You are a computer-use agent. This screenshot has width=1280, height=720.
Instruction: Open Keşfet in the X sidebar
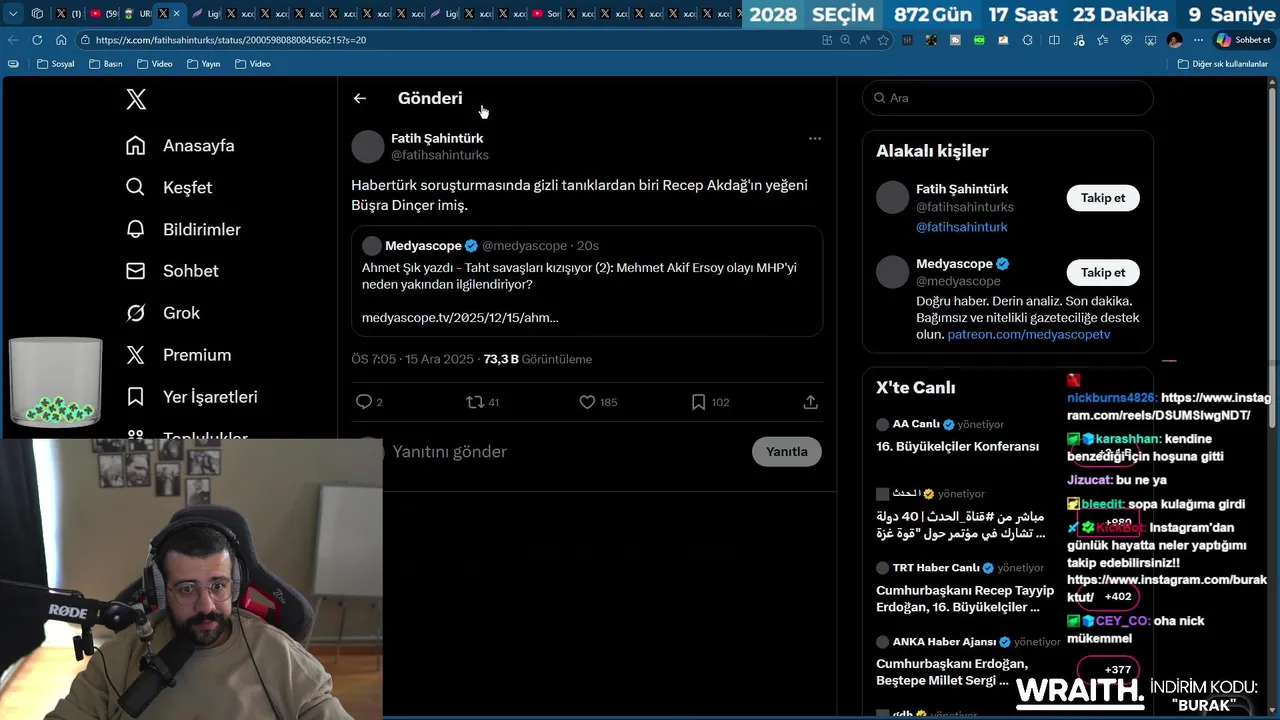click(169, 188)
